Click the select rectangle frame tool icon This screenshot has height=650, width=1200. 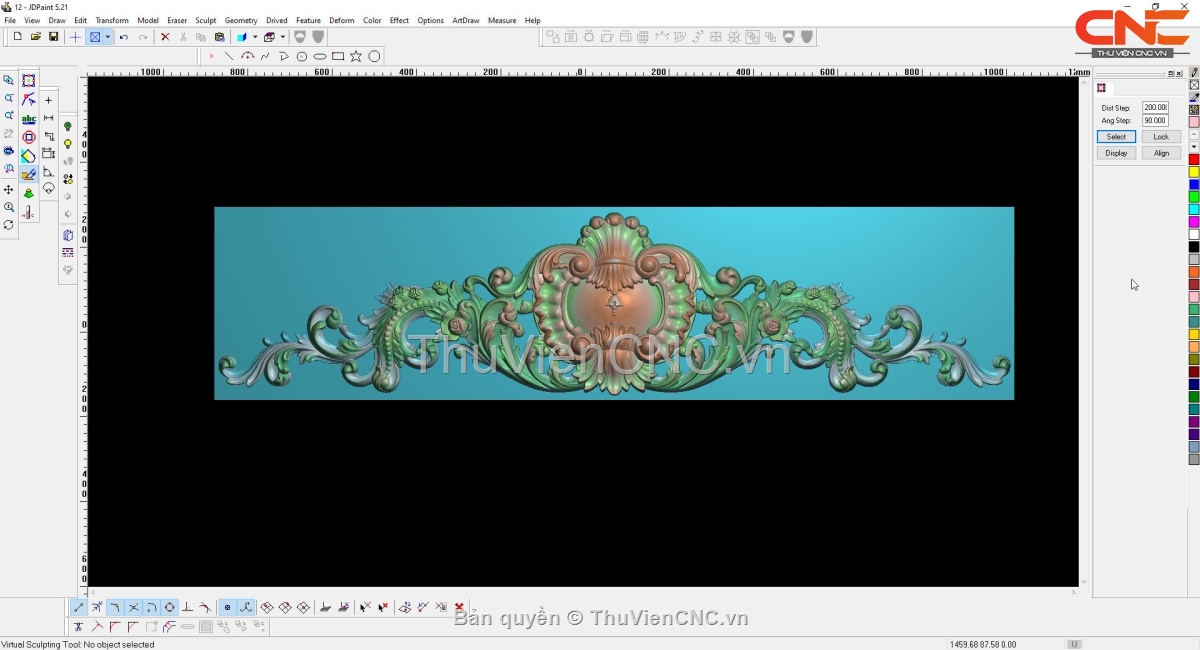(x=29, y=81)
